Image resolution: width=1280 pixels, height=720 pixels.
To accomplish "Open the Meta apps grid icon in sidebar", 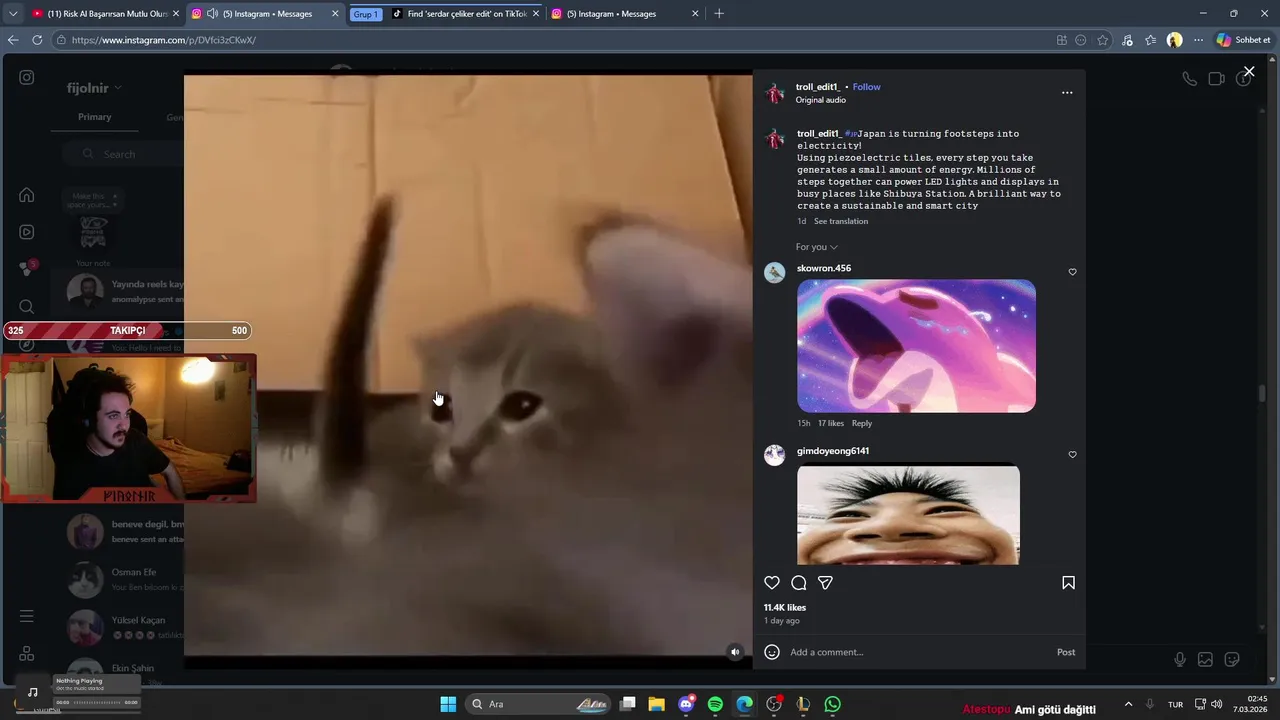I will coord(27,653).
